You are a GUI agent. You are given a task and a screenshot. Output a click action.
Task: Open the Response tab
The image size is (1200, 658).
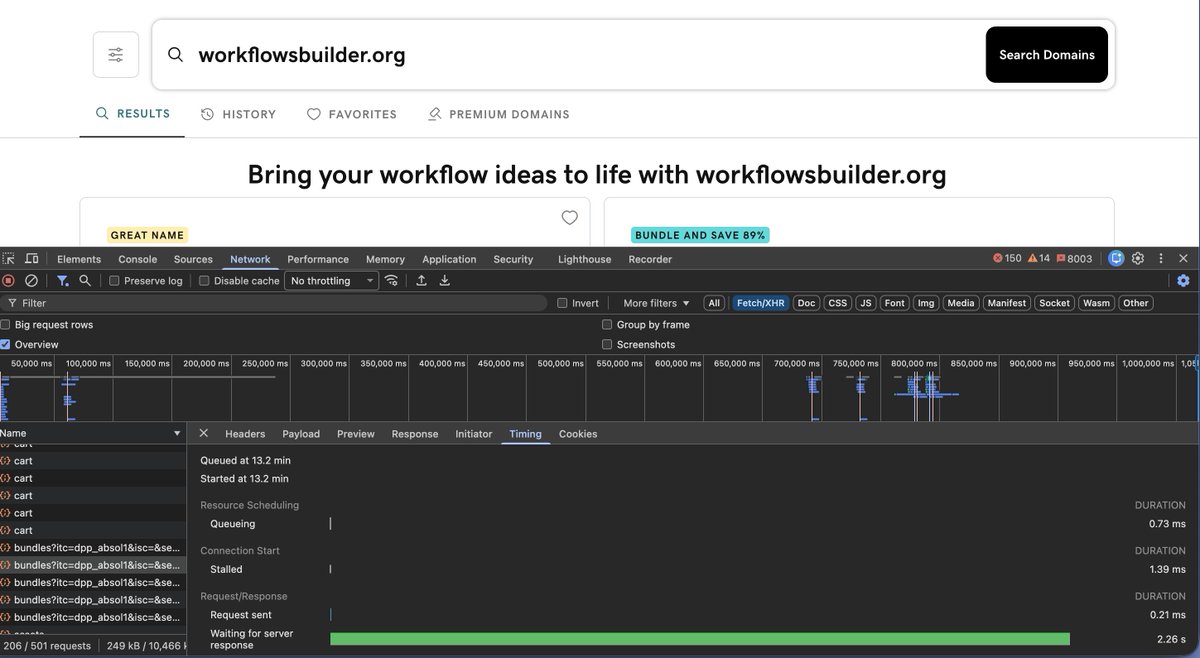point(415,434)
